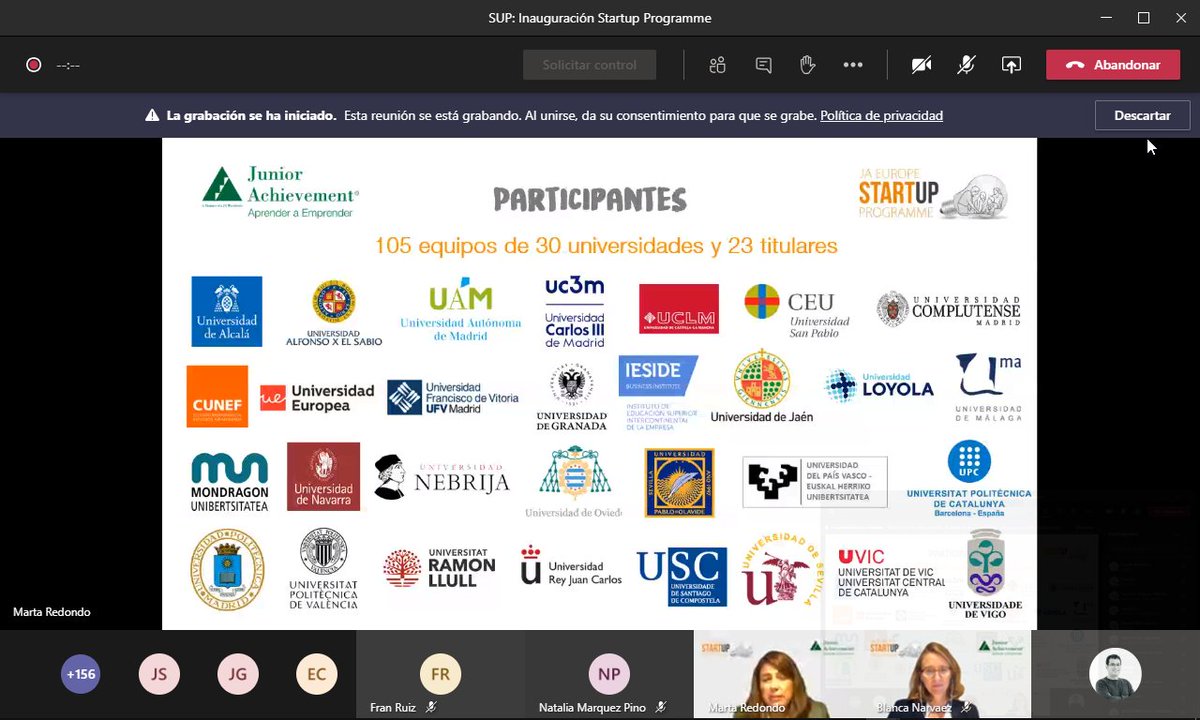Click the Universidad de Oviedo logo
This screenshot has height=720, width=1200.
pyautogui.click(x=573, y=482)
